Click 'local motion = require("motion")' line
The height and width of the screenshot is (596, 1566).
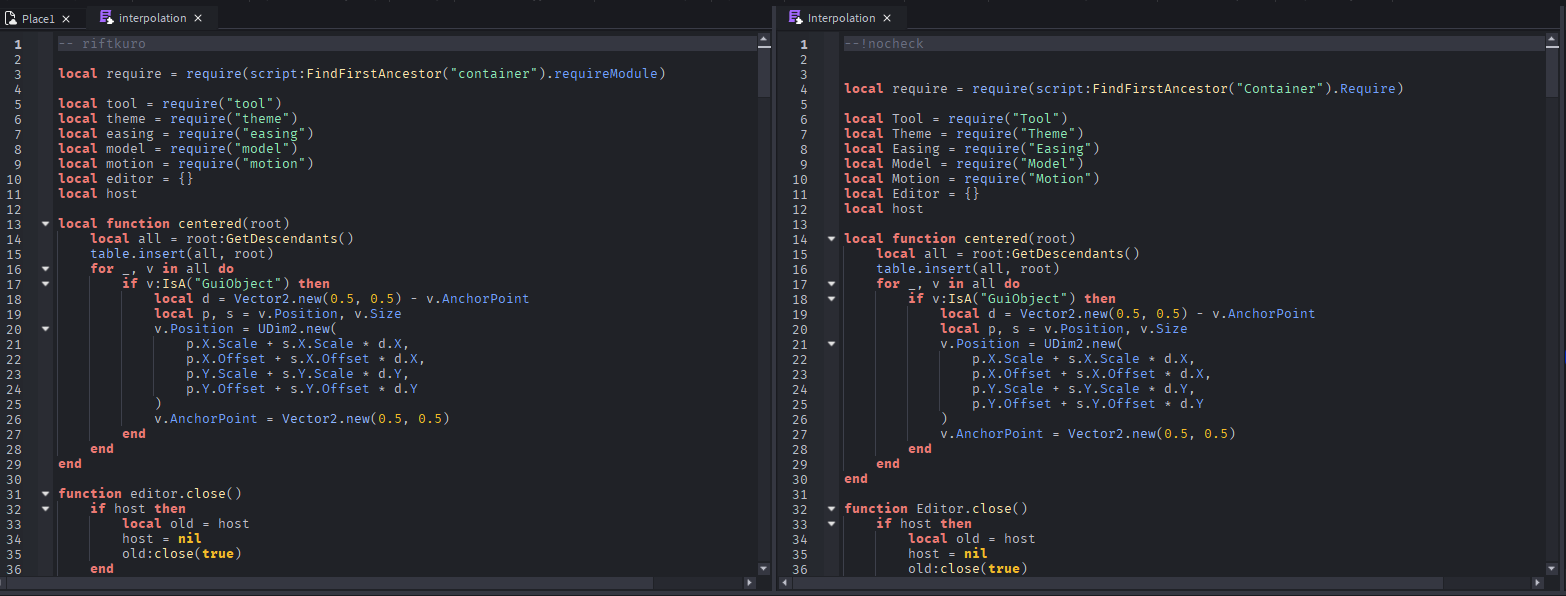point(186,164)
